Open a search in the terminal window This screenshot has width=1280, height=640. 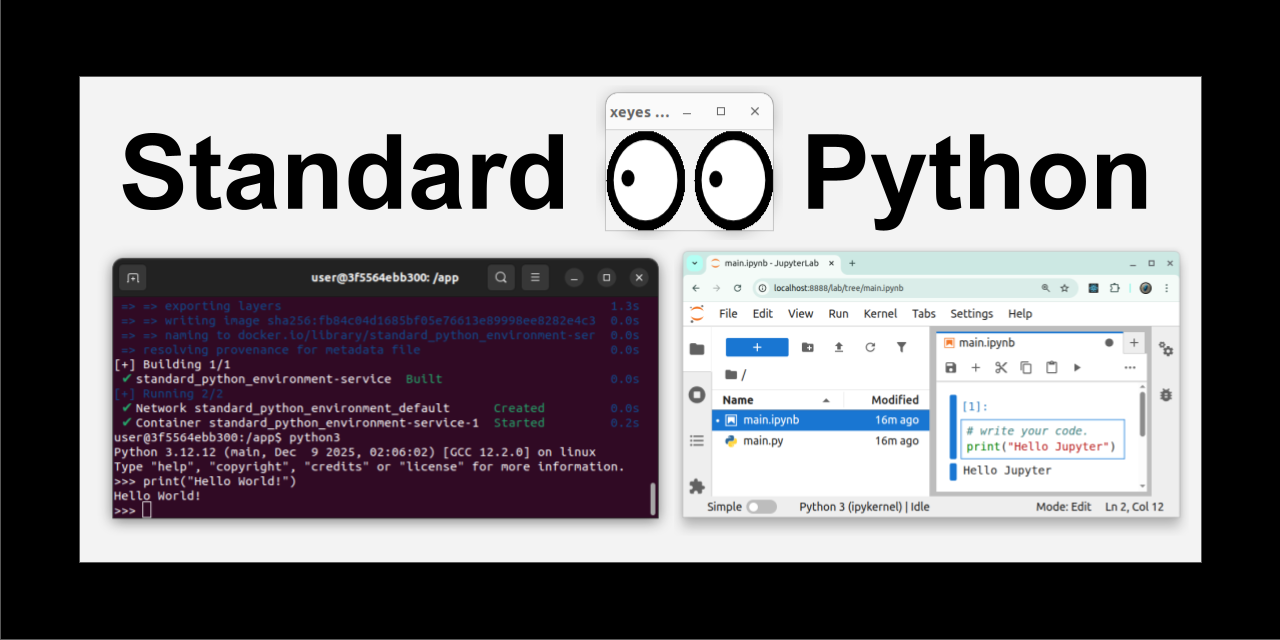click(x=501, y=277)
